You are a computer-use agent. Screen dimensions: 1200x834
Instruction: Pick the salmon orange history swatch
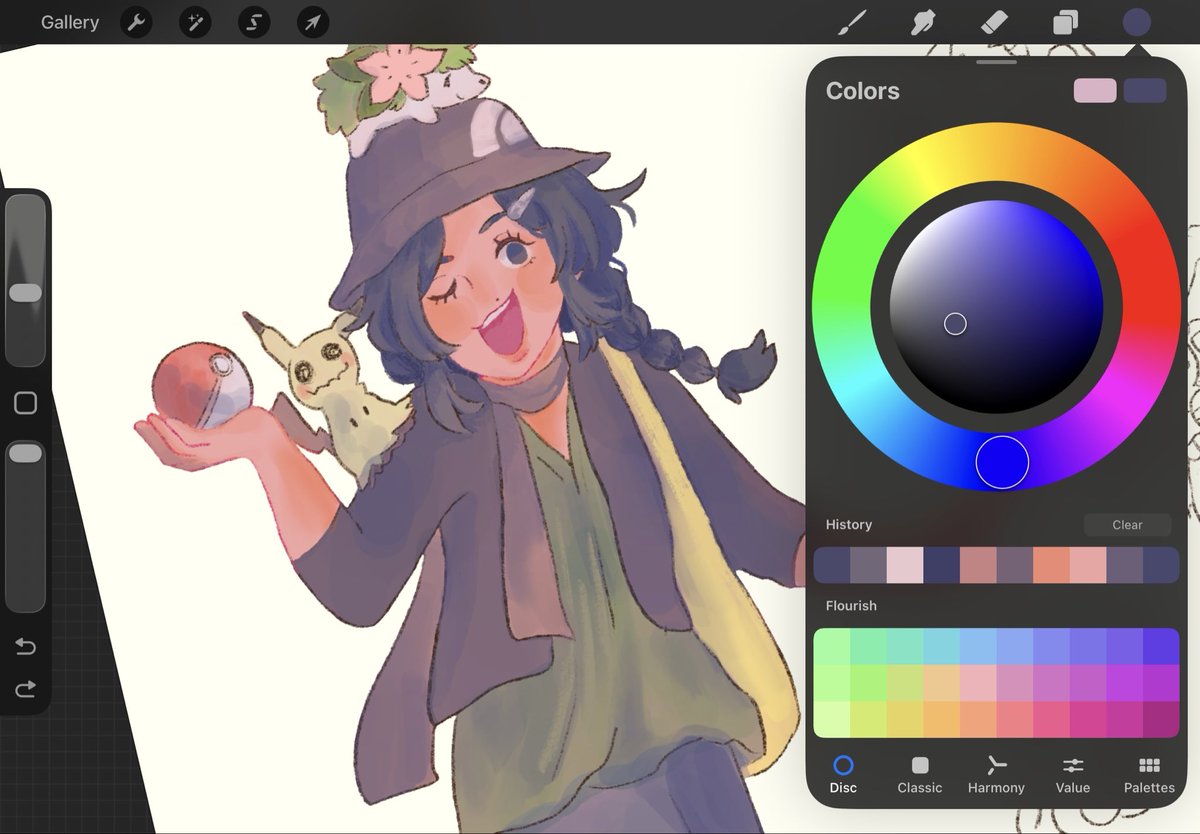(x=1051, y=566)
